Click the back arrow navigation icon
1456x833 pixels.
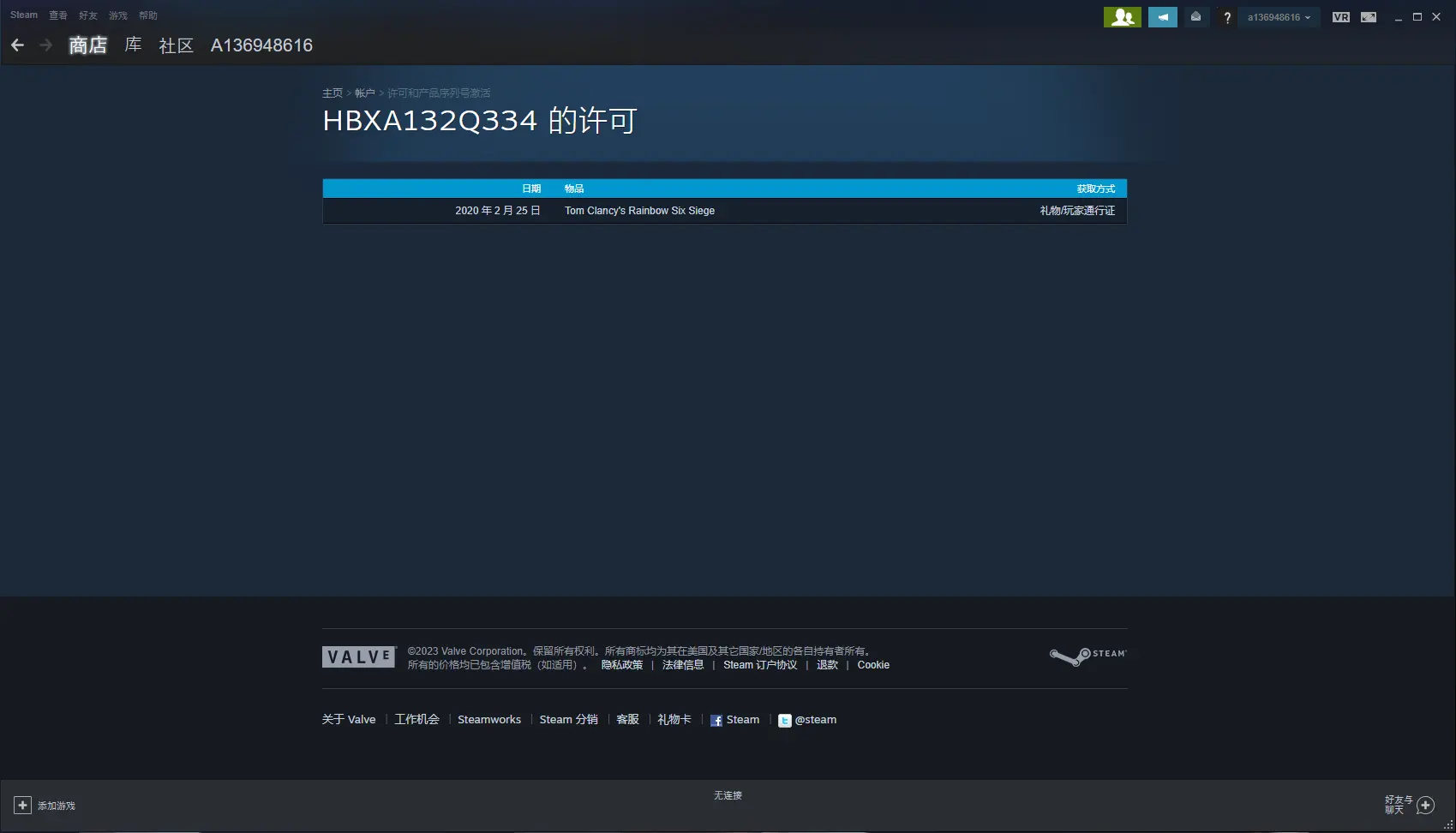click(17, 45)
